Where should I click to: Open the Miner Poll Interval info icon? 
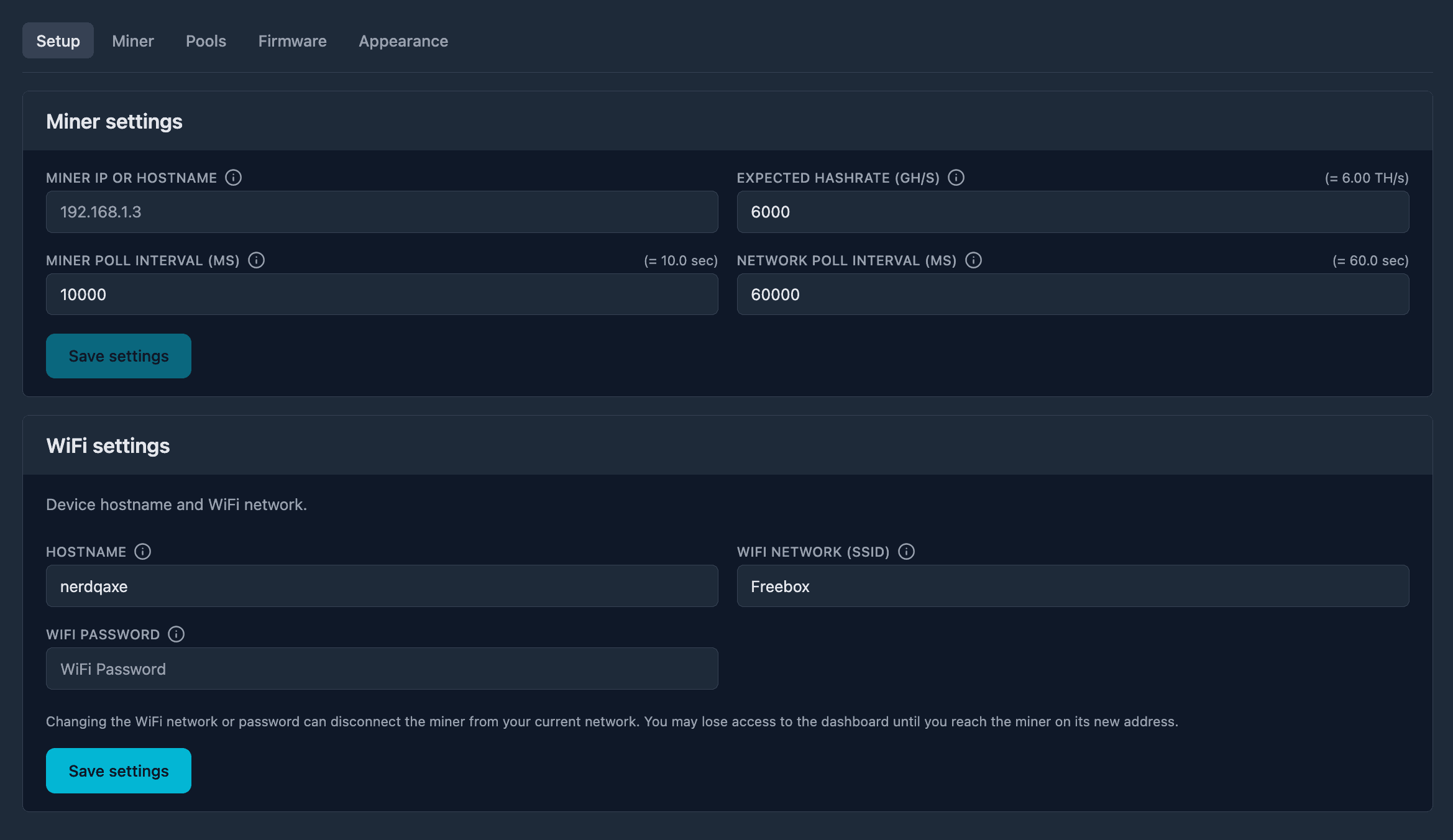pos(257,260)
